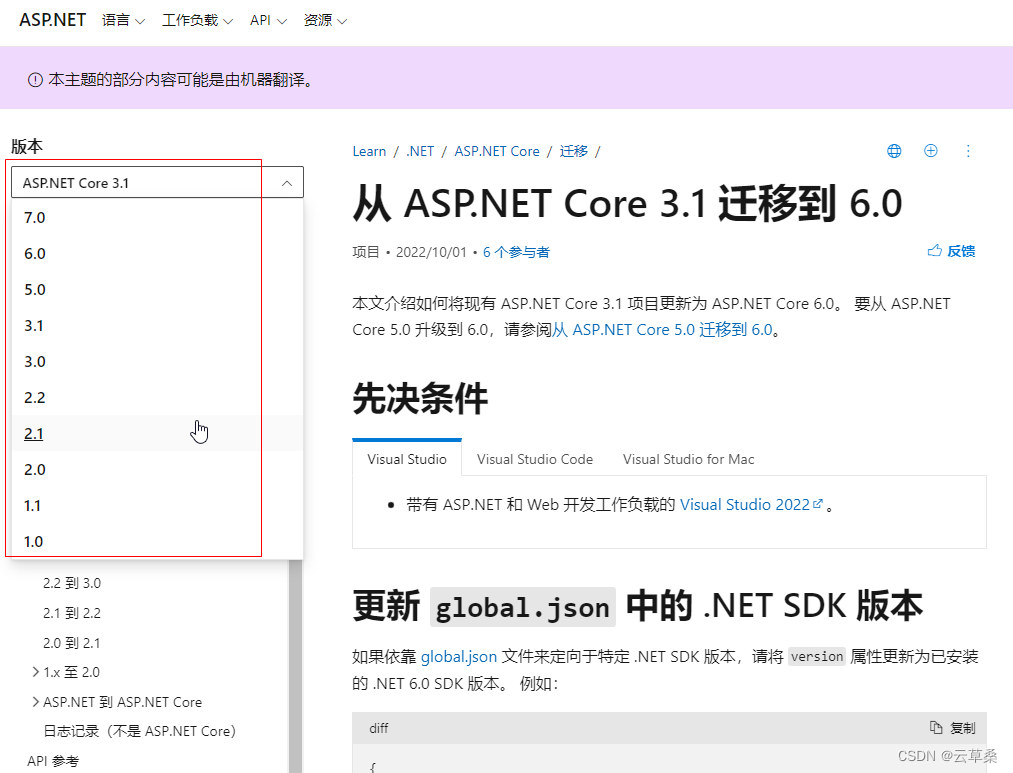
Task: Switch to the Visual Studio for Mac tab
Action: (x=689, y=459)
